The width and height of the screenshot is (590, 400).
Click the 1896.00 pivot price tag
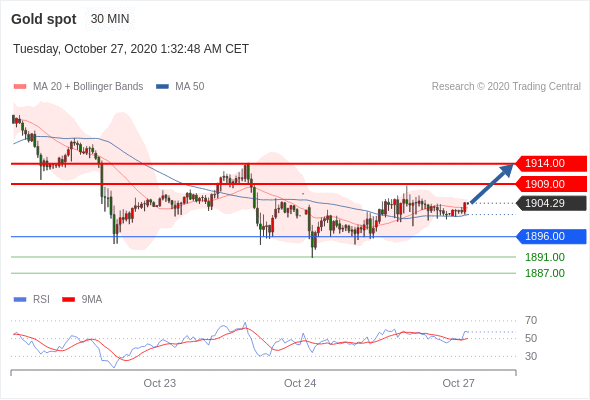click(x=551, y=237)
